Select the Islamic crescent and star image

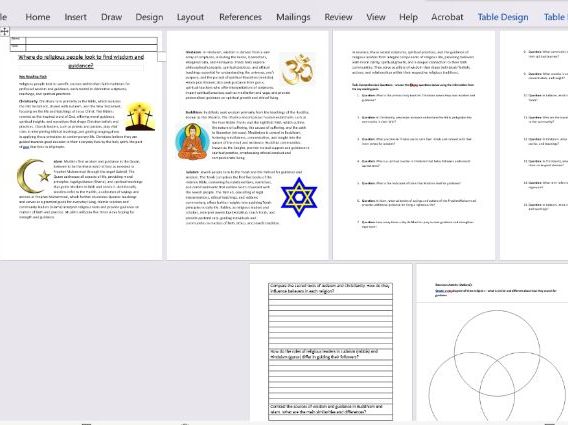(x=34, y=176)
